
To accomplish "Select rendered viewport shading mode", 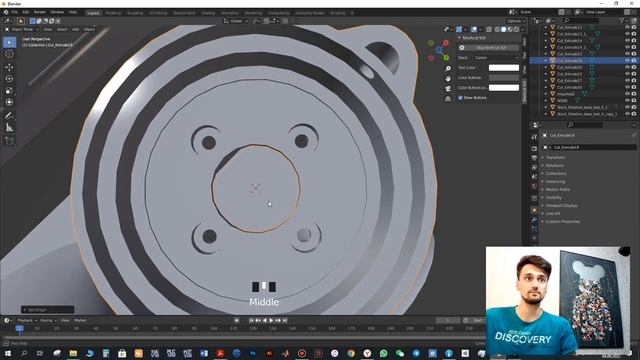I will click(x=516, y=29).
